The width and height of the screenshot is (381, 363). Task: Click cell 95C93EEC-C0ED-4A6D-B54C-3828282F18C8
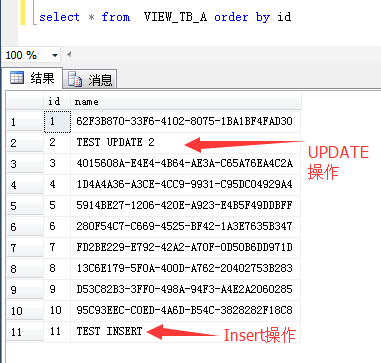(186, 311)
